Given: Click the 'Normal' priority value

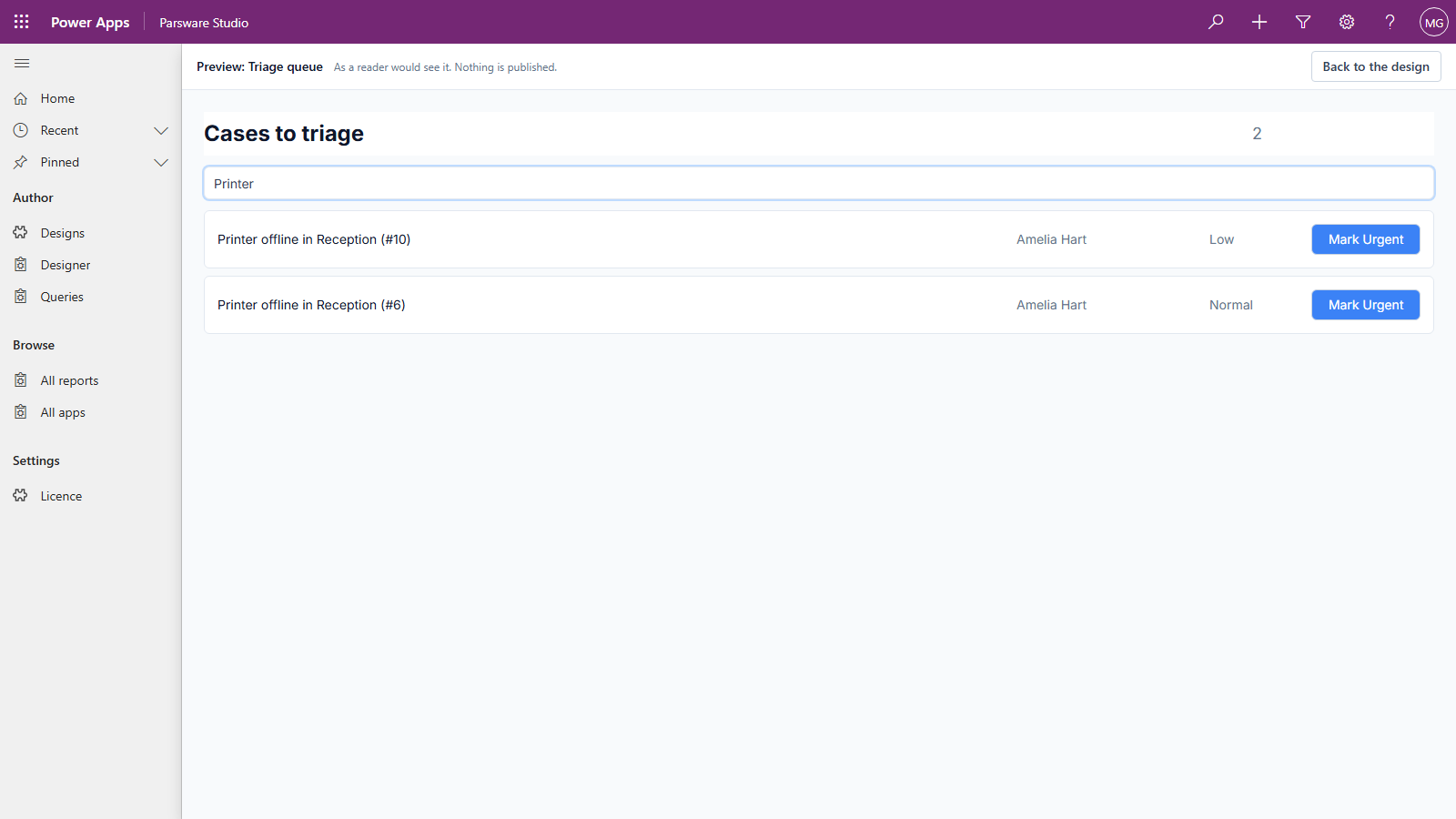Looking at the screenshot, I should 1231,305.
